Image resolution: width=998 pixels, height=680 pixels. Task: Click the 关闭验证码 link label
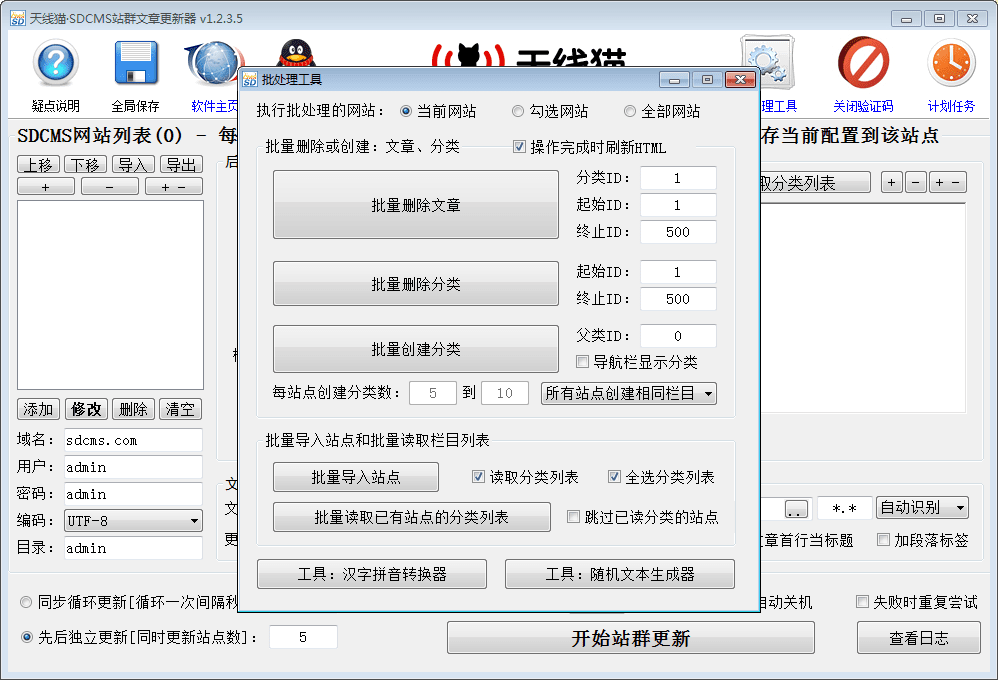[863, 106]
